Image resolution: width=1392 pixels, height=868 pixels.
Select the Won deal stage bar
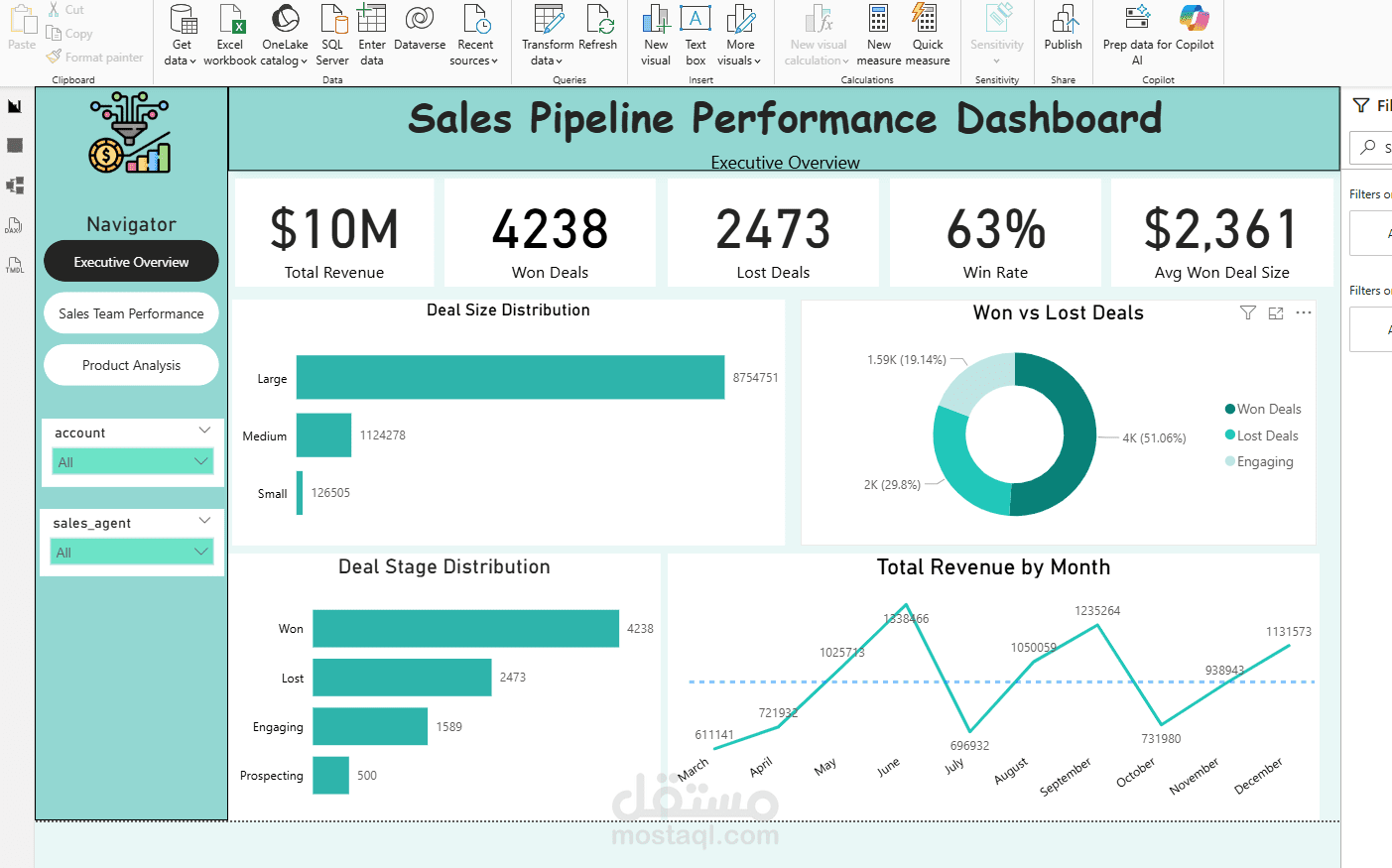coord(465,629)
